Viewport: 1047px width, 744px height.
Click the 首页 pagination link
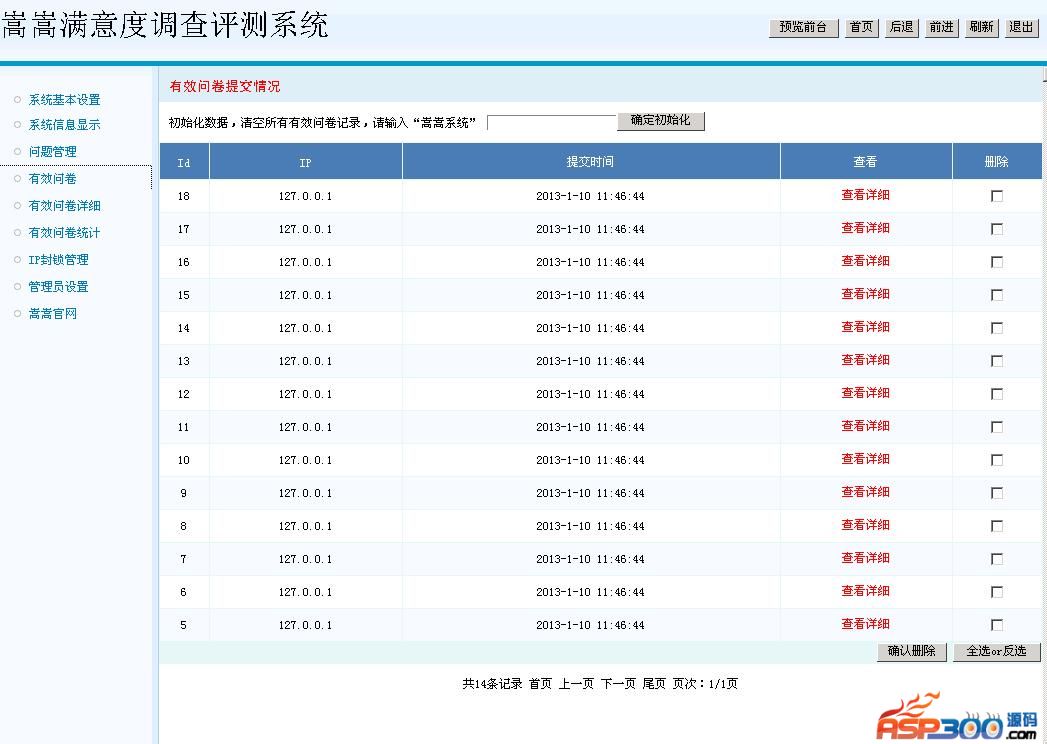click(x=540, y=684)
